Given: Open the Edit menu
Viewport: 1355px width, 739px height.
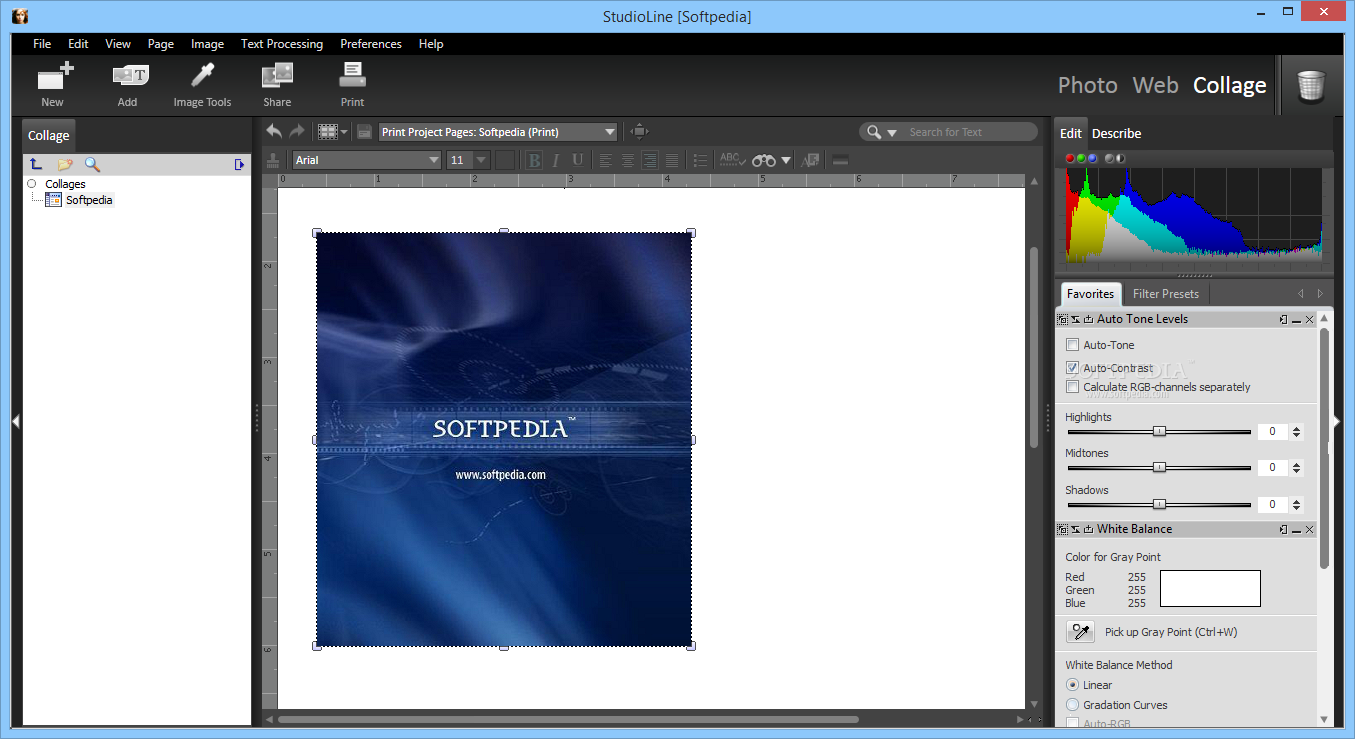Looking at the screenshot, I should tap(78, 44).
